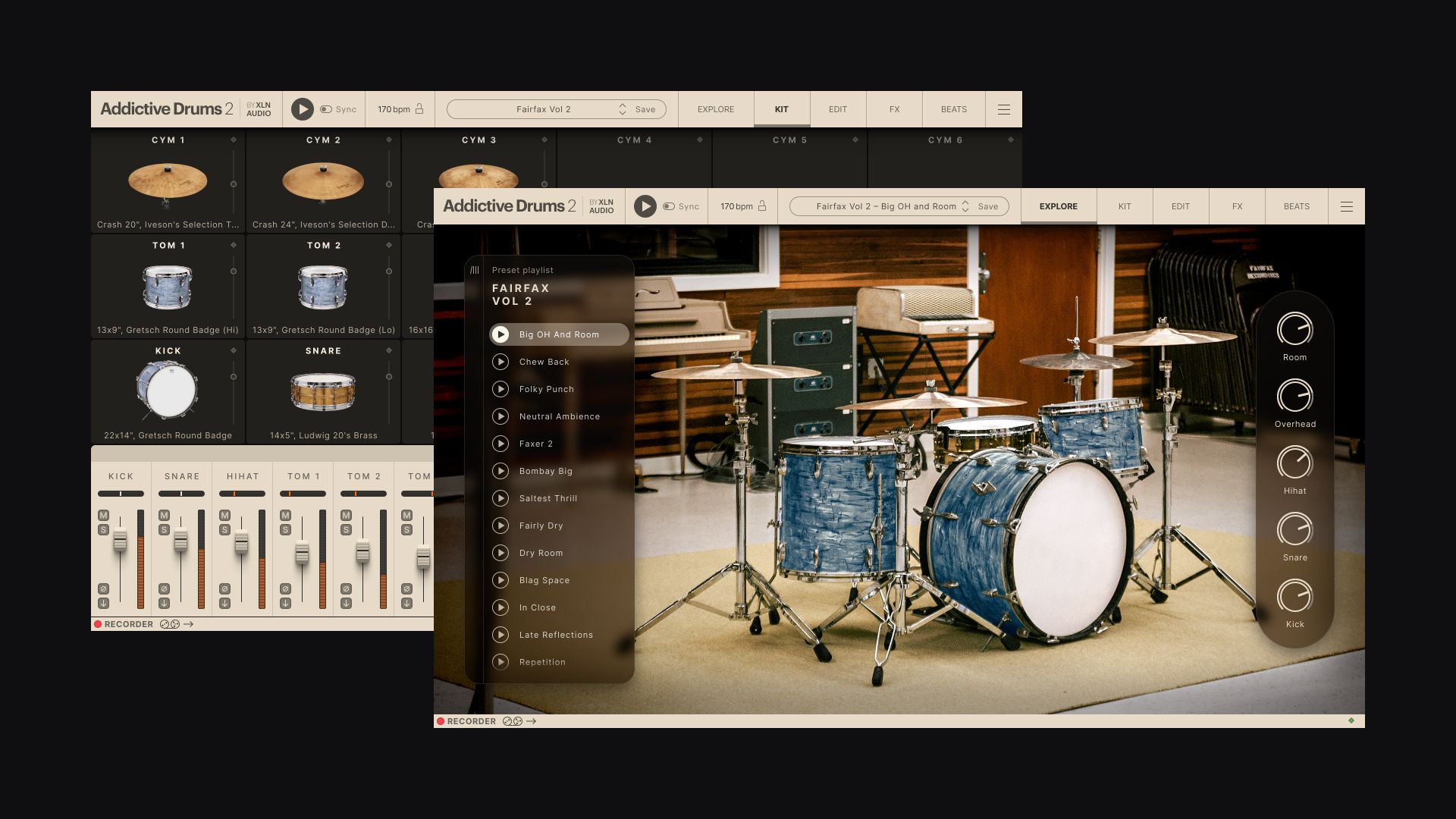
Task: Open the hamburger menu in the back Kit window
Action: [1004, 109]
